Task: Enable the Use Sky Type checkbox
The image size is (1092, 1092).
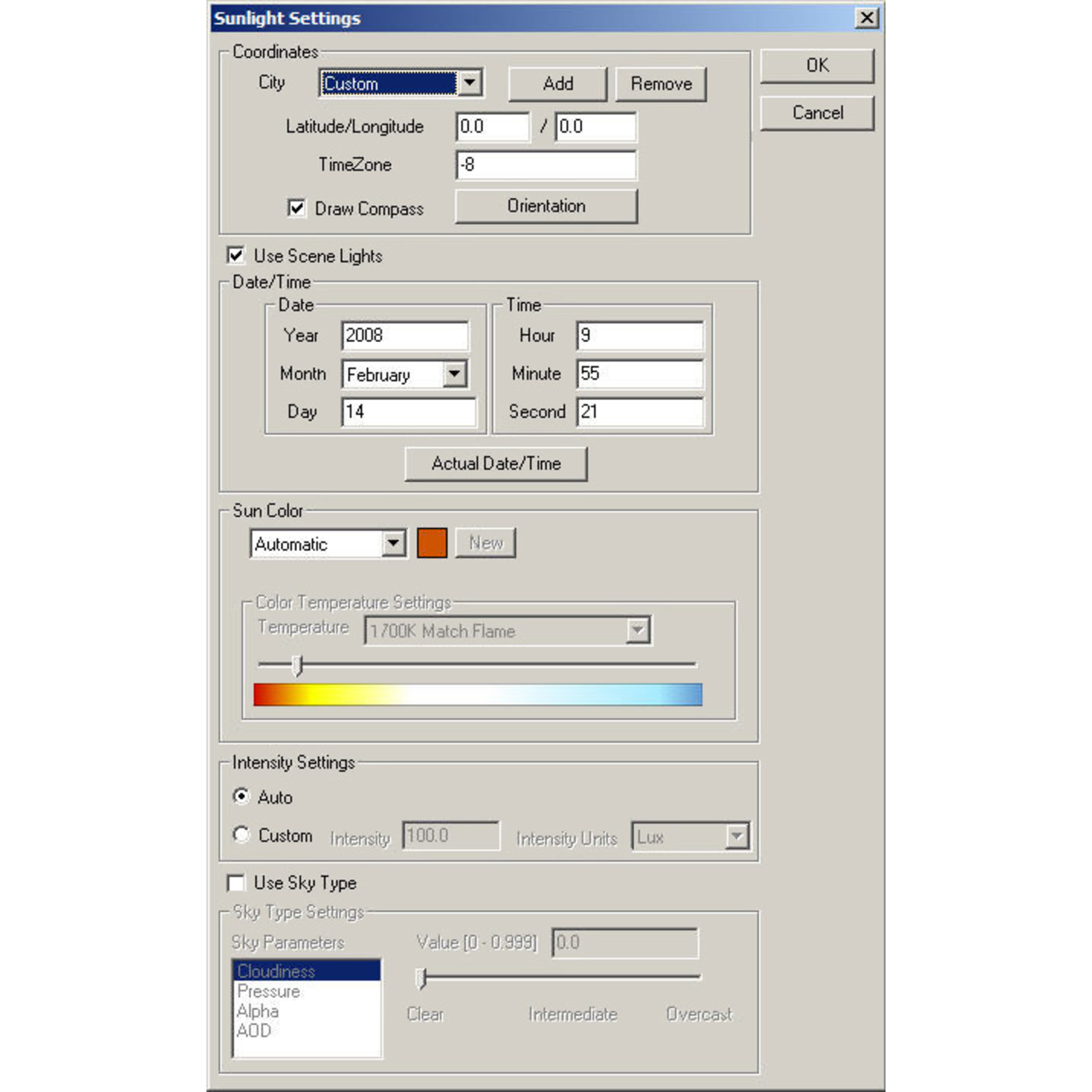Action: coord(236,882)
